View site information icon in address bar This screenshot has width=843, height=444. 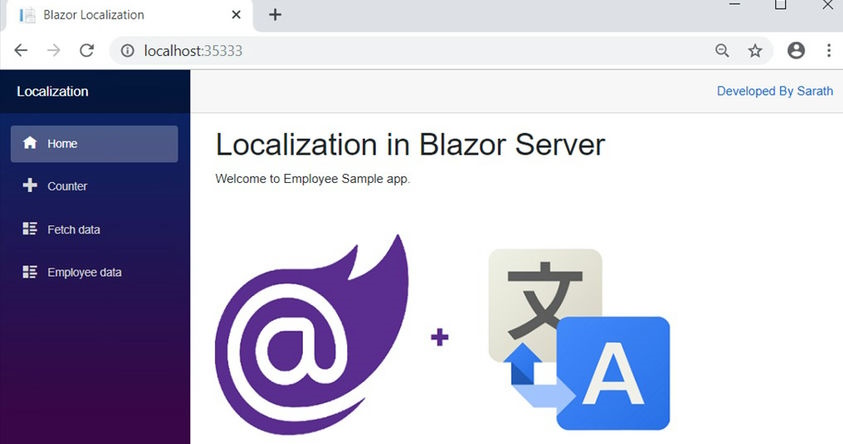pyautogui.click(x=127, y=51)
